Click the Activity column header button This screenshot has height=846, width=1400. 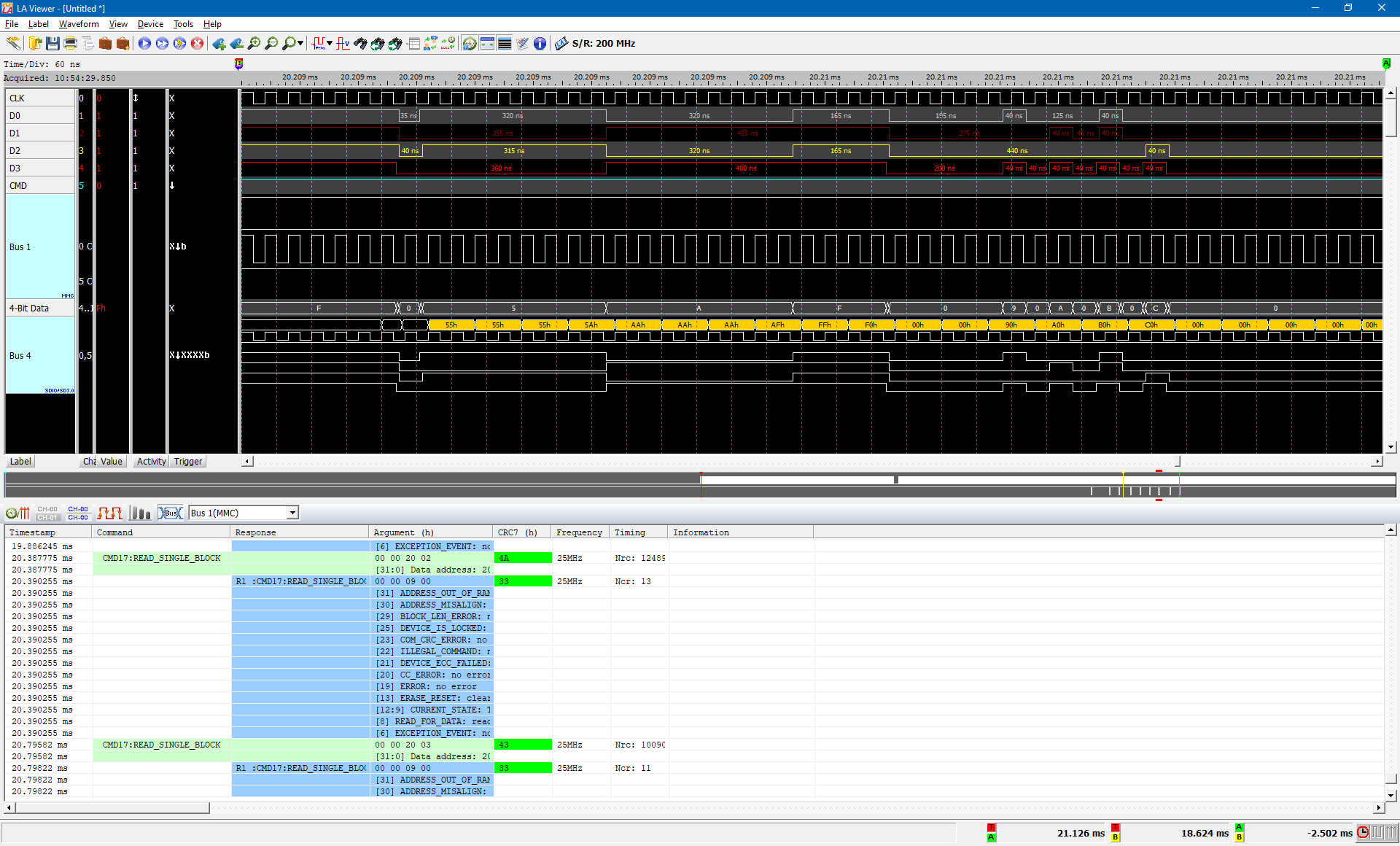[151, 462]
